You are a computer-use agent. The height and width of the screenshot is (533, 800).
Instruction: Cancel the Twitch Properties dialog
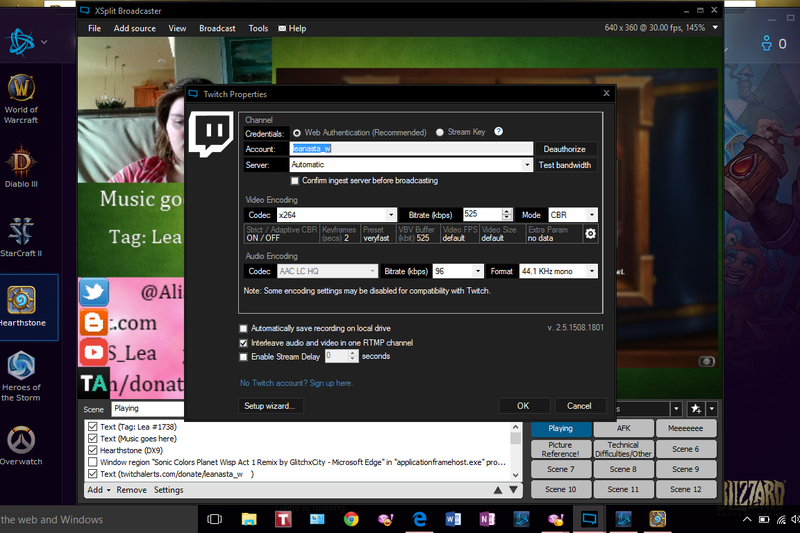579,406
